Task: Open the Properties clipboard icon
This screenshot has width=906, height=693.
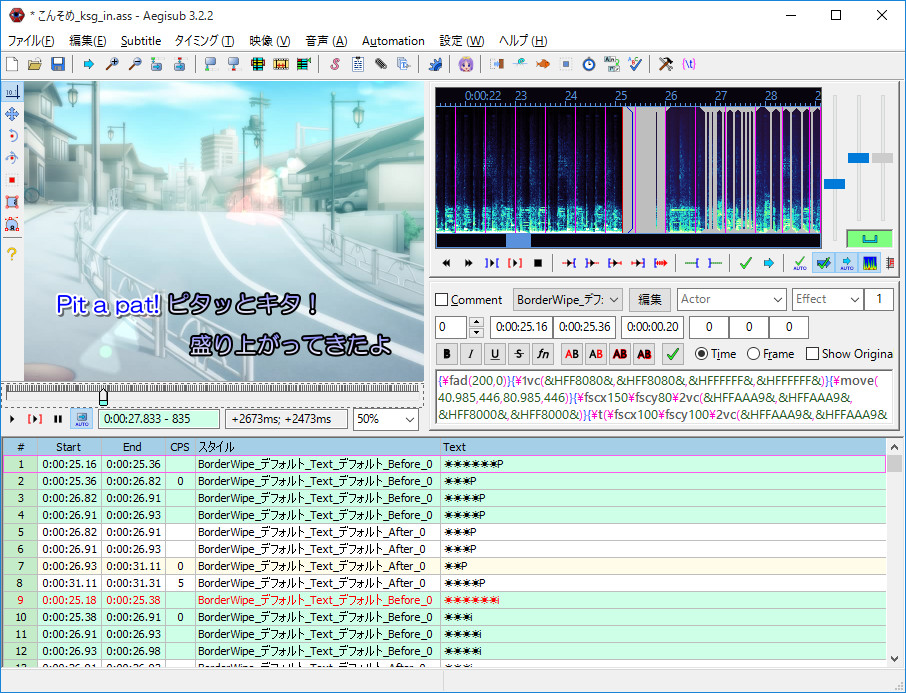Action: pyautogui.click(x=358, y=64)
